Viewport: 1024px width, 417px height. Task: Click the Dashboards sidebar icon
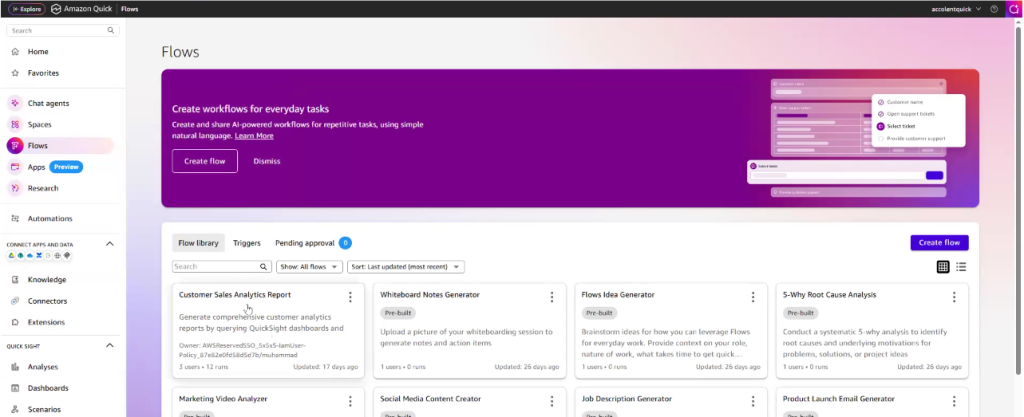(x=15, y=388)
